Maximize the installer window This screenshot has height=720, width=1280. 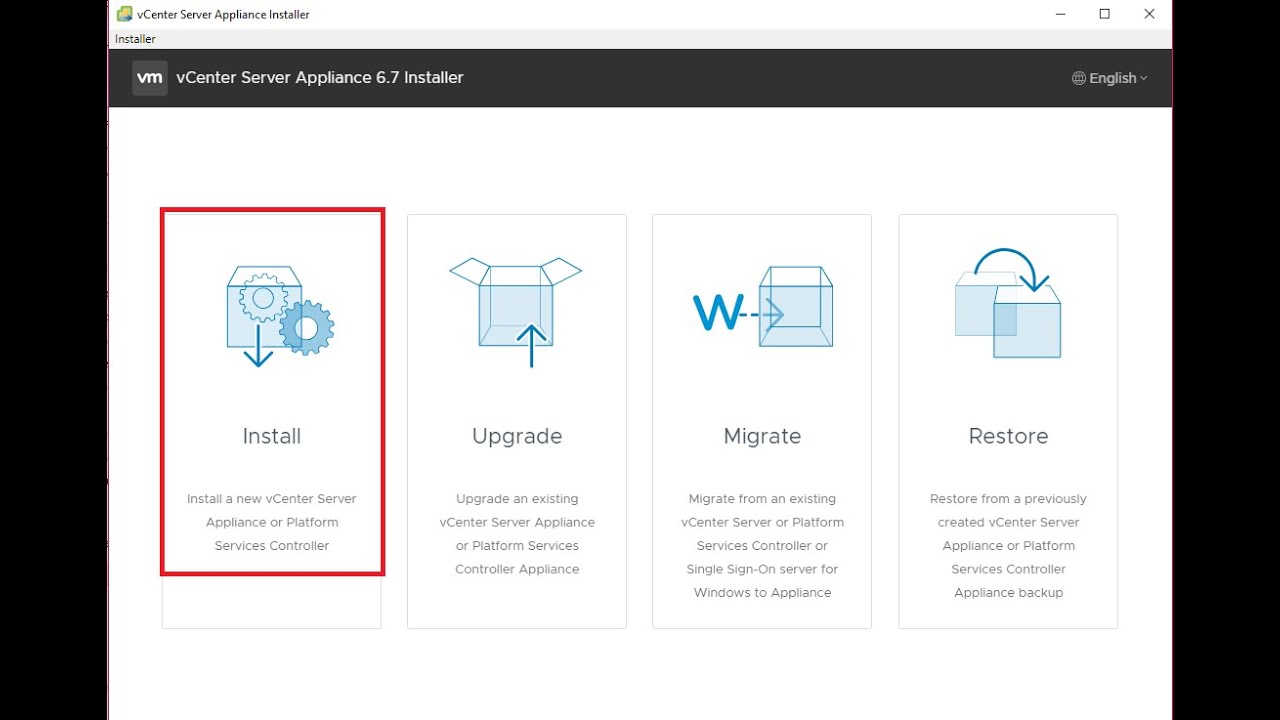coord(1105,14)
